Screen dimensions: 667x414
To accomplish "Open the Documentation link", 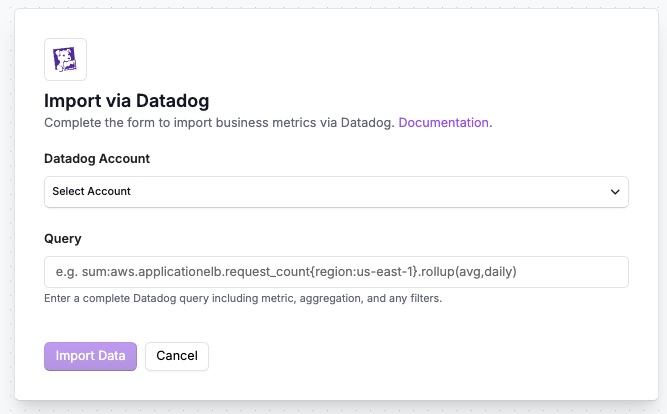I will [x=444, y=123].
